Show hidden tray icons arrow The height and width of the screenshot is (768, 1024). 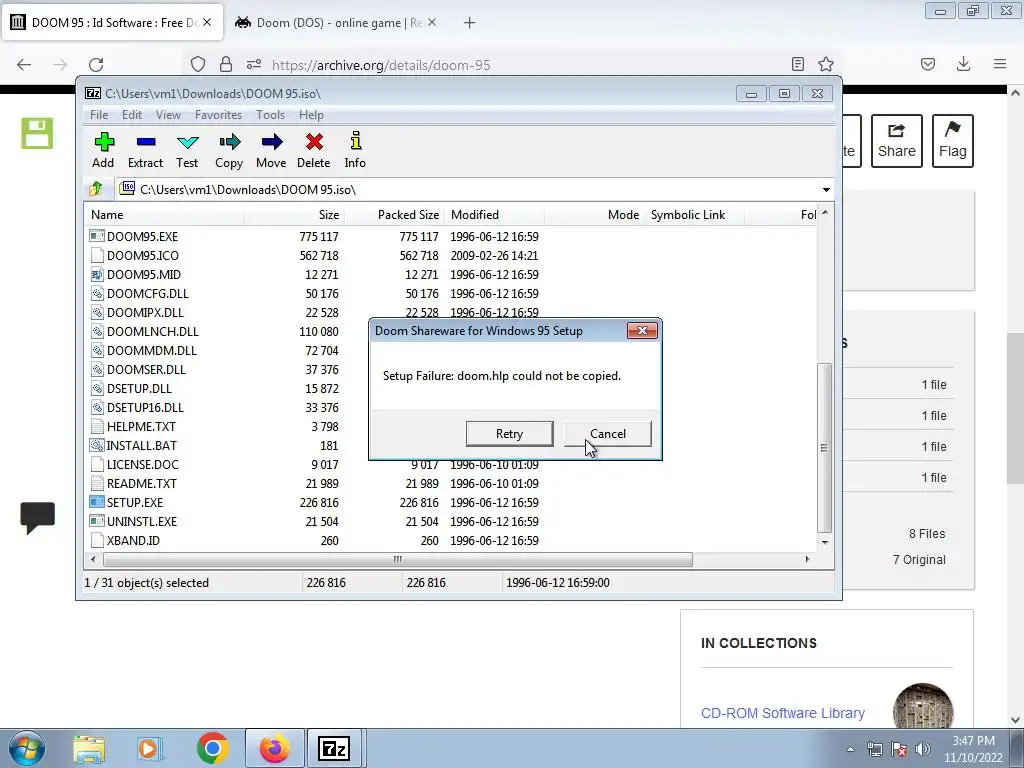(x=850, y=749)
